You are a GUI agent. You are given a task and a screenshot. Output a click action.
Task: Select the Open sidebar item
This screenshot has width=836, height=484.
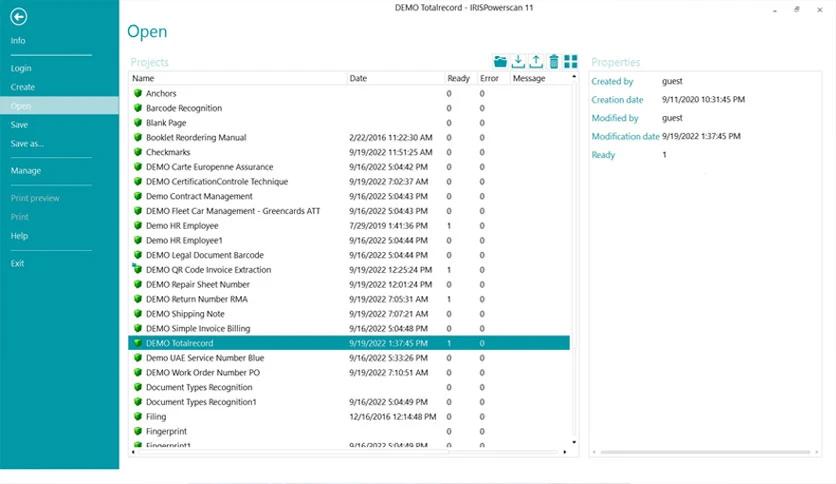59,106
